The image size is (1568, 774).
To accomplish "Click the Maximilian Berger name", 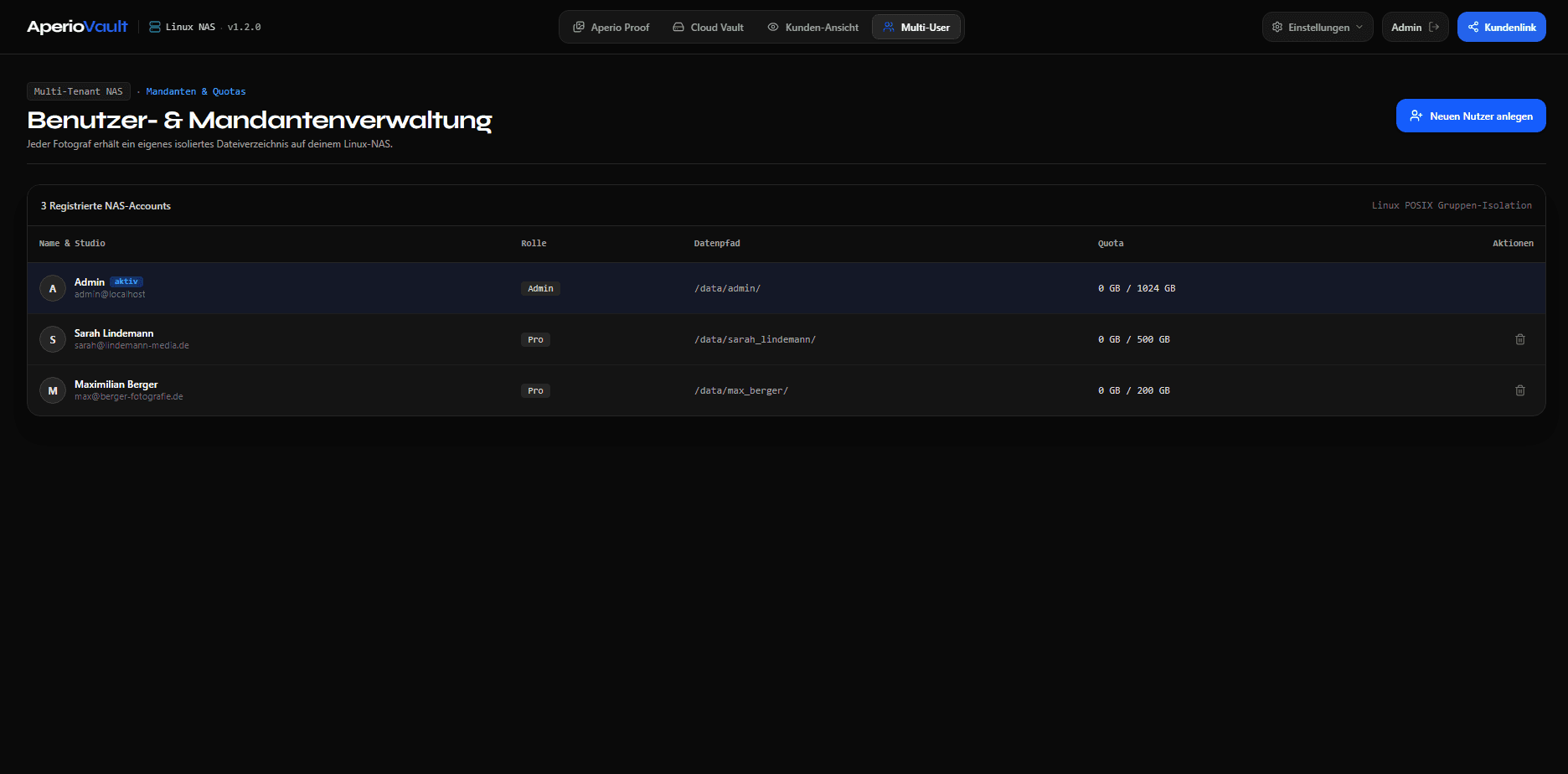I will (116, 384).
